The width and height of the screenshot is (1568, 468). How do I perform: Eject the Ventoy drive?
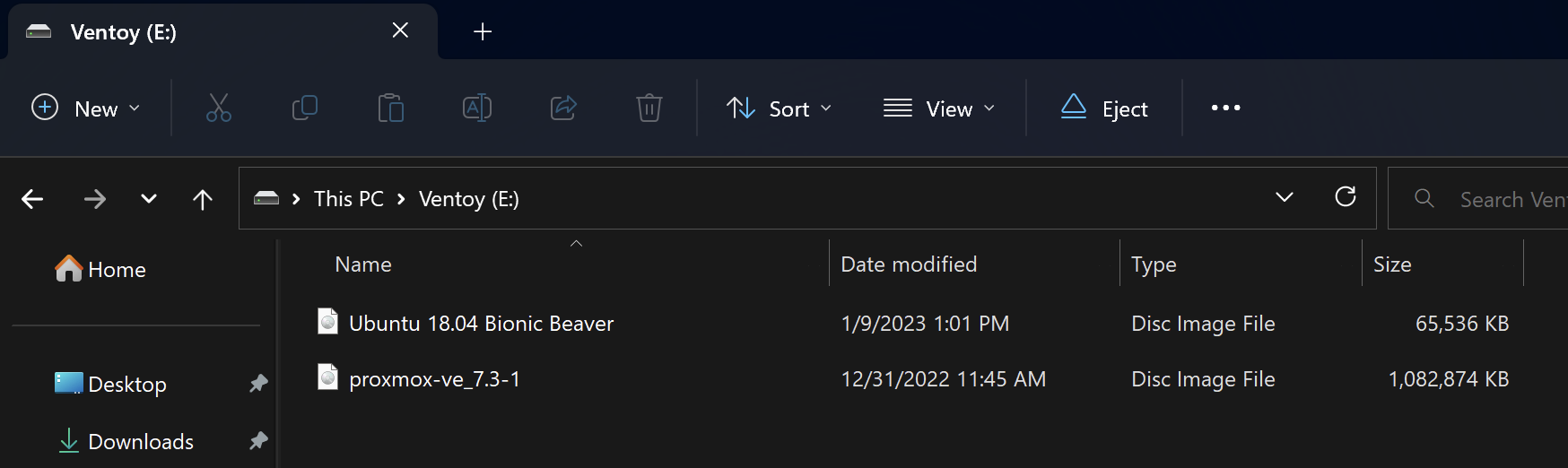coord(1104,108)
